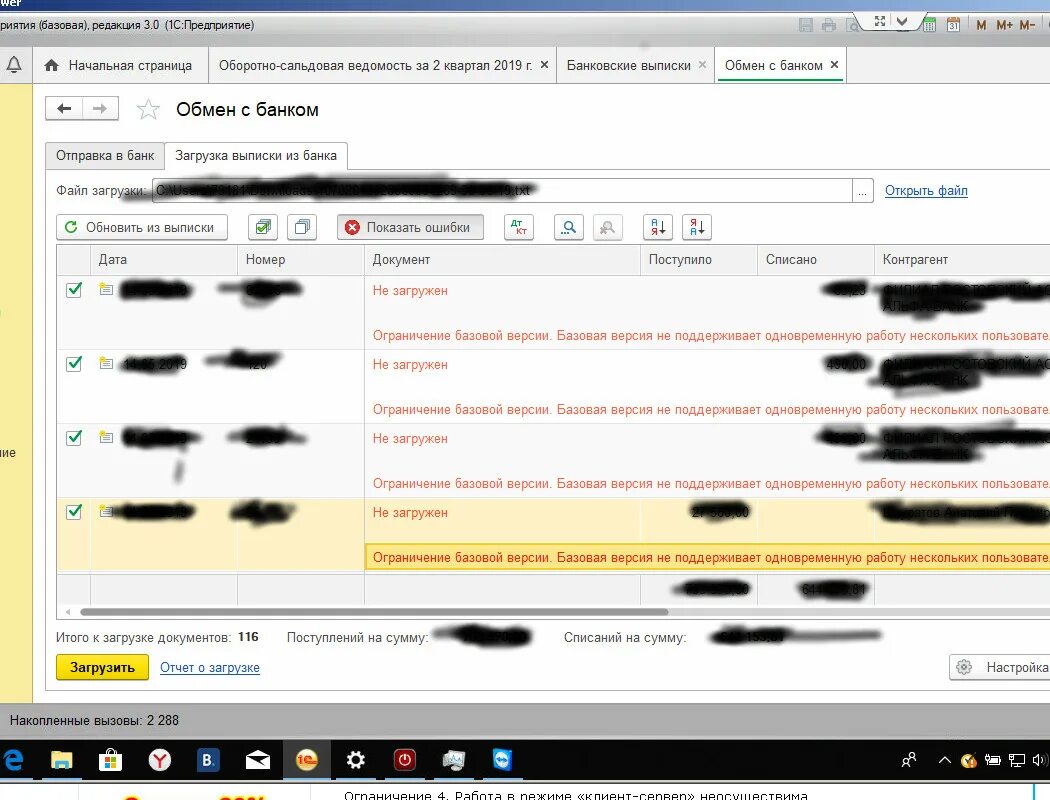Screen dimensions: 1050x800
Task: Open Settings gear from the taskbar
Action: point(356,760)
